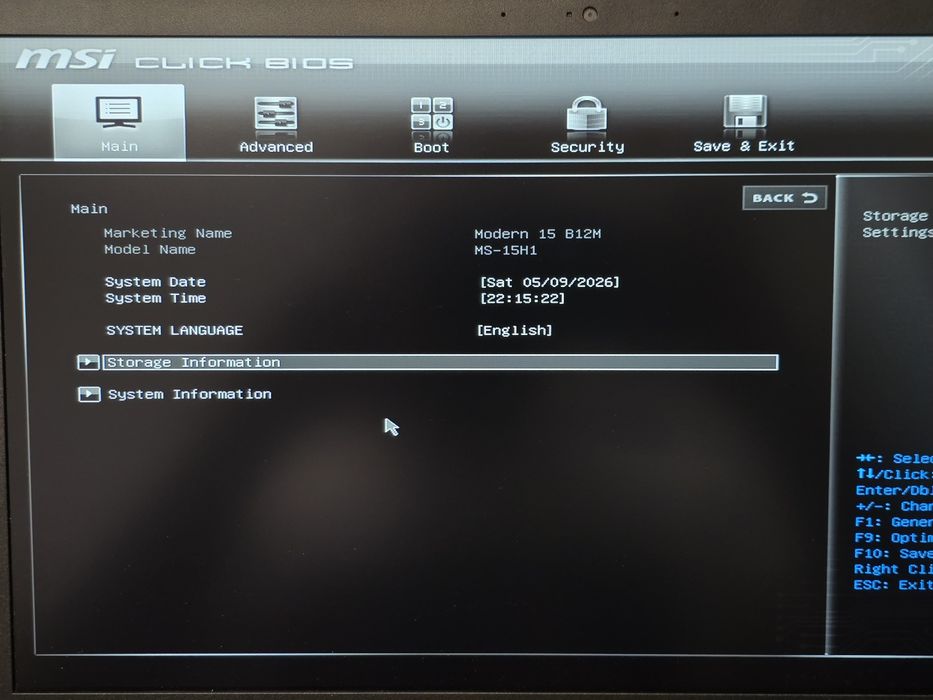Select the Main tab label
Image resolution: width=933 pixels, height=700 pixels.
click(x=120, y=146)
